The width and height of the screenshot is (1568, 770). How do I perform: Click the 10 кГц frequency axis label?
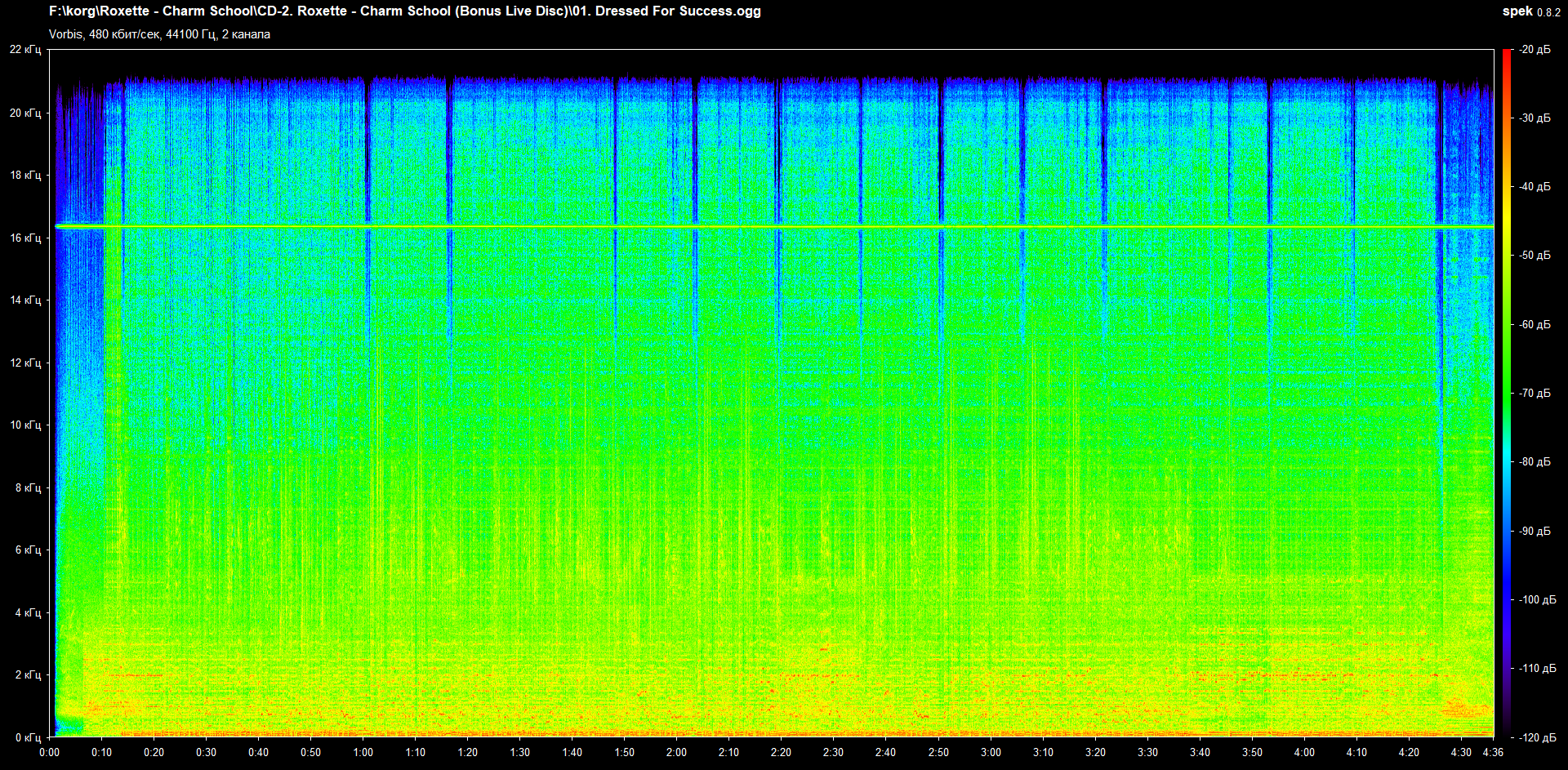pyautogui.click(x=25, y=425)
